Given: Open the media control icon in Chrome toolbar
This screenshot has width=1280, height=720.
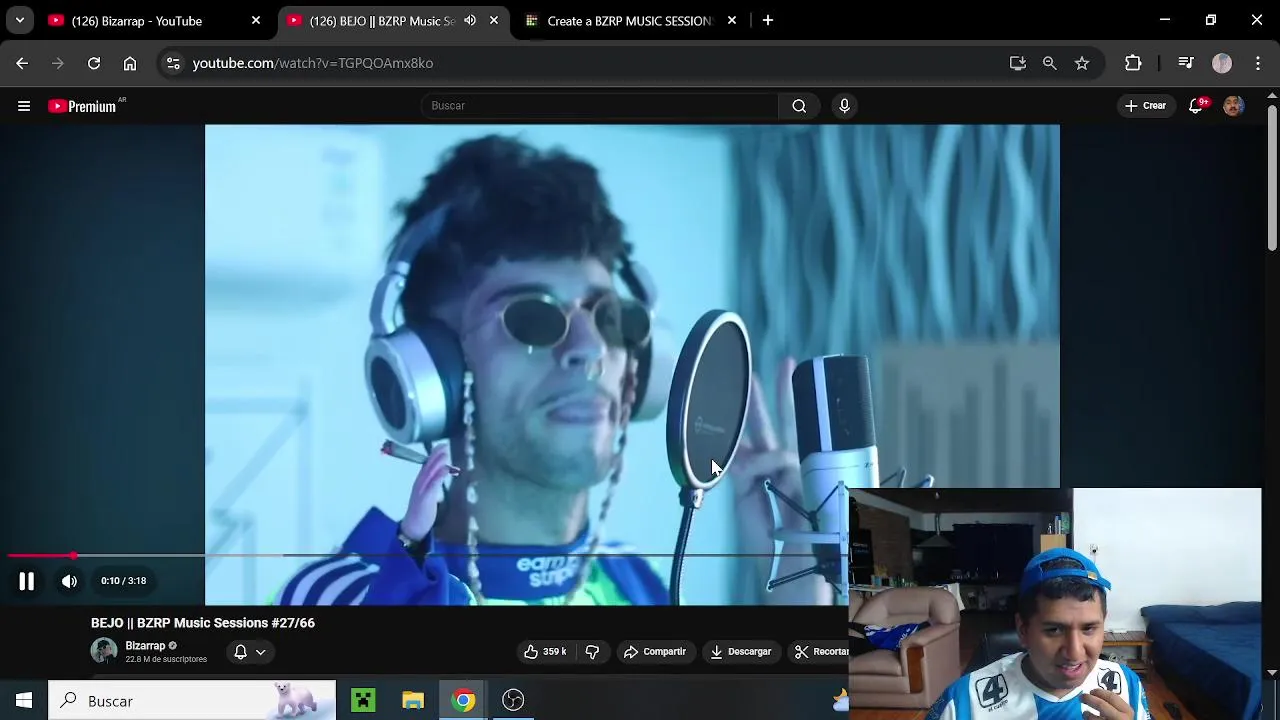Looking at the screenshot, I should click(x=1186, y=63).
